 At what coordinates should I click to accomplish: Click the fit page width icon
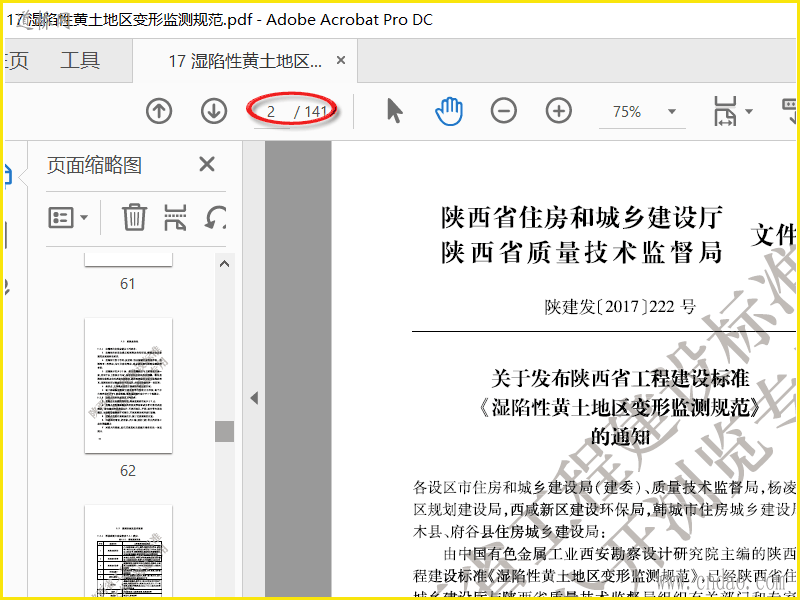[725, 111]
